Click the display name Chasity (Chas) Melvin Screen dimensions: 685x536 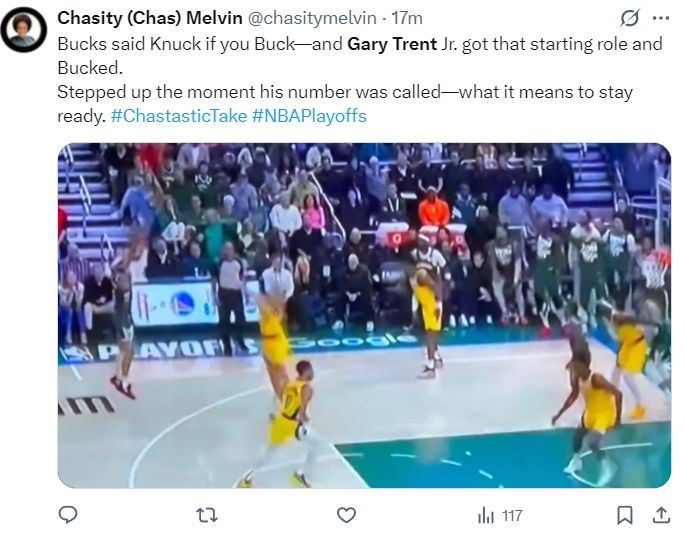tap(149, 18)
